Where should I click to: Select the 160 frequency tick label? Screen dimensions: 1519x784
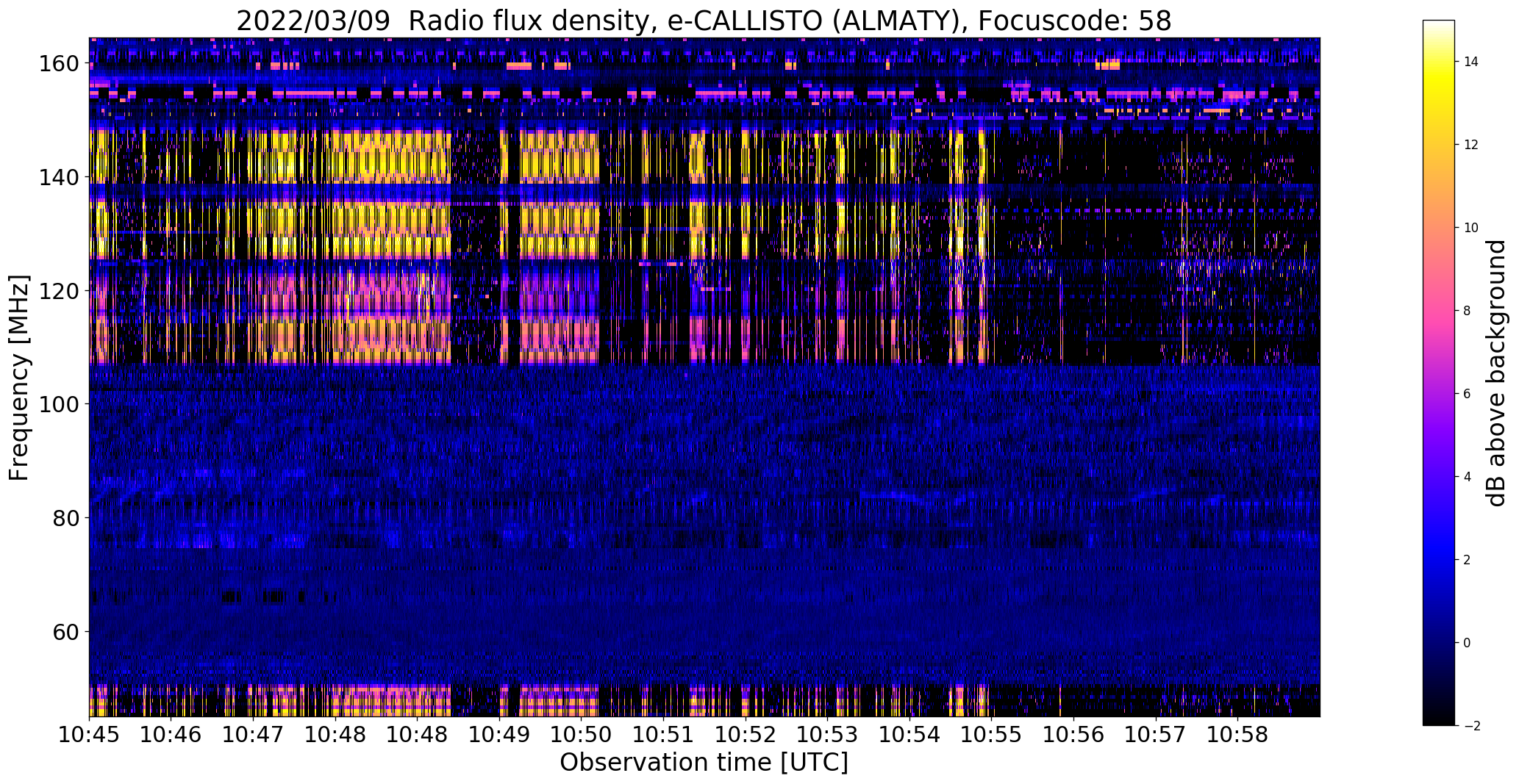58,64
